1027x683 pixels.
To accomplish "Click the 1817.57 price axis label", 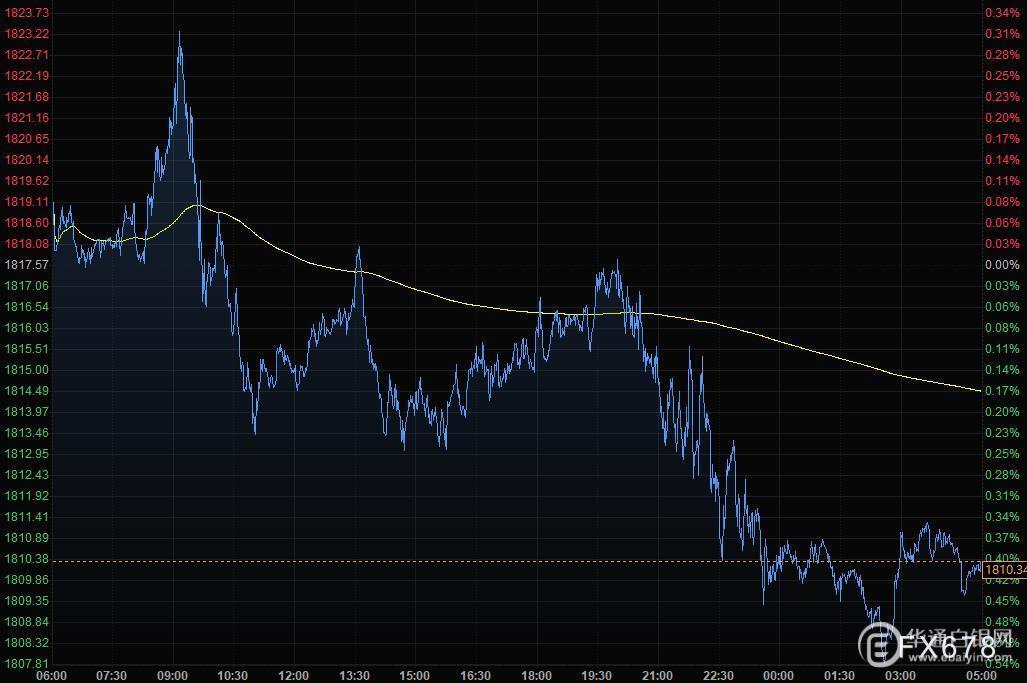I will 27,265.
